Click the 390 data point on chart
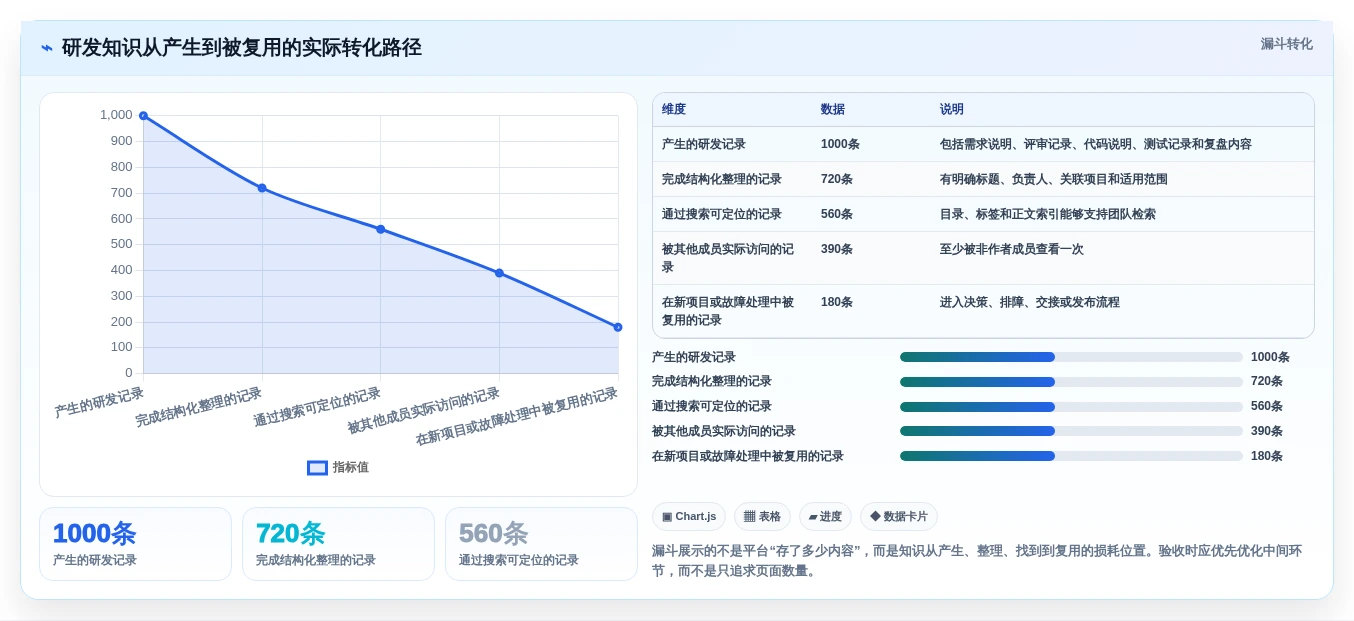 tap(499, 273)
